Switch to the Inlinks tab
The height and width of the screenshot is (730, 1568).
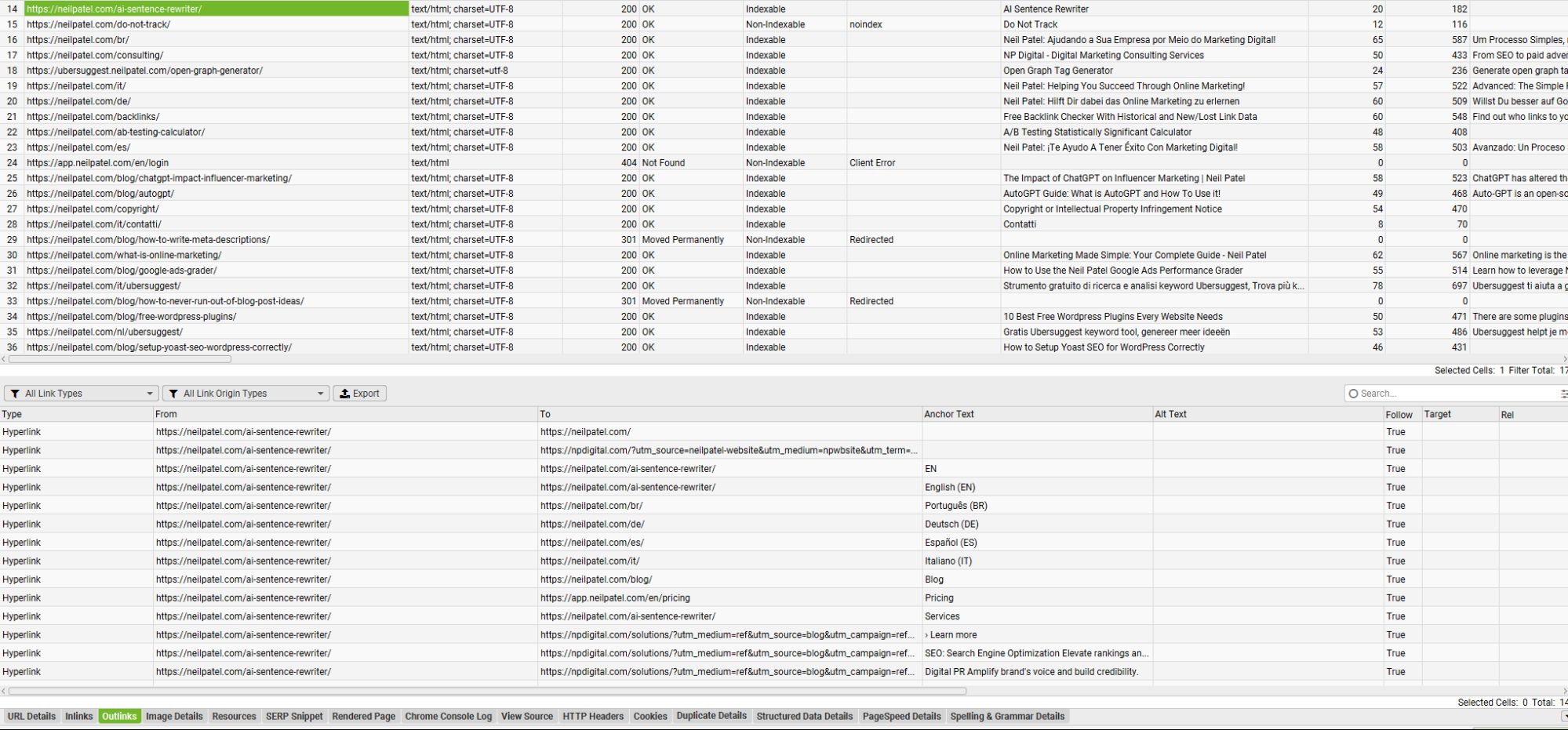click(78, 716)
